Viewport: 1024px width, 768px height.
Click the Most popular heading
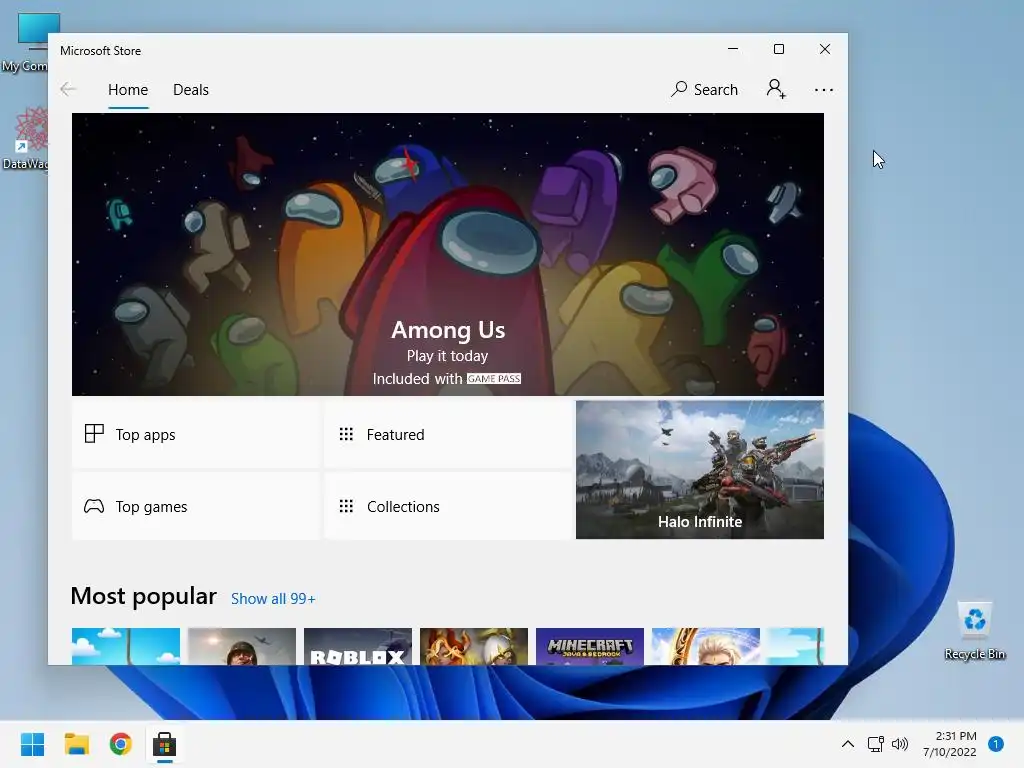(144, 596)
